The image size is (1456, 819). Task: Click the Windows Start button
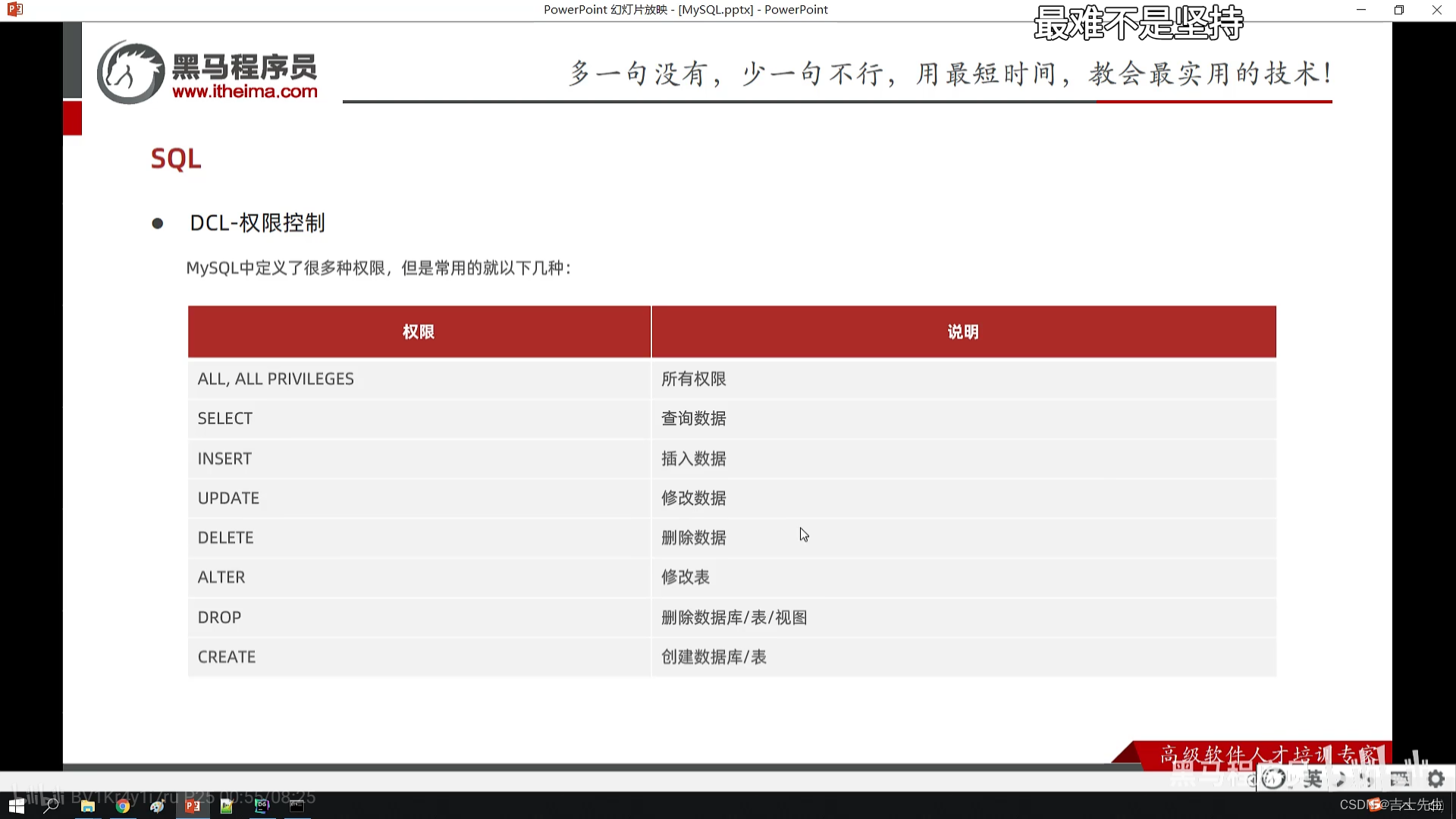coord(17,806)
